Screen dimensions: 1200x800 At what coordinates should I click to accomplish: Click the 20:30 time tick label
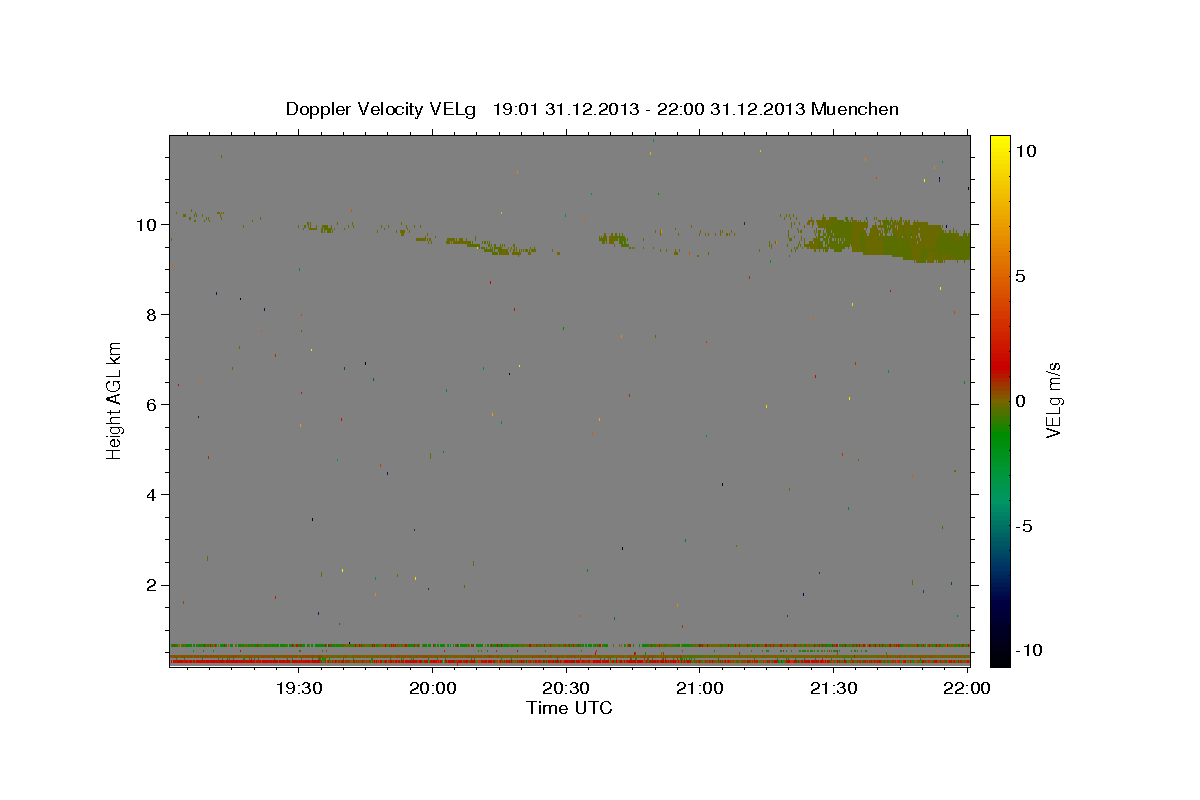pyautogui.click(x=566, y=688)
